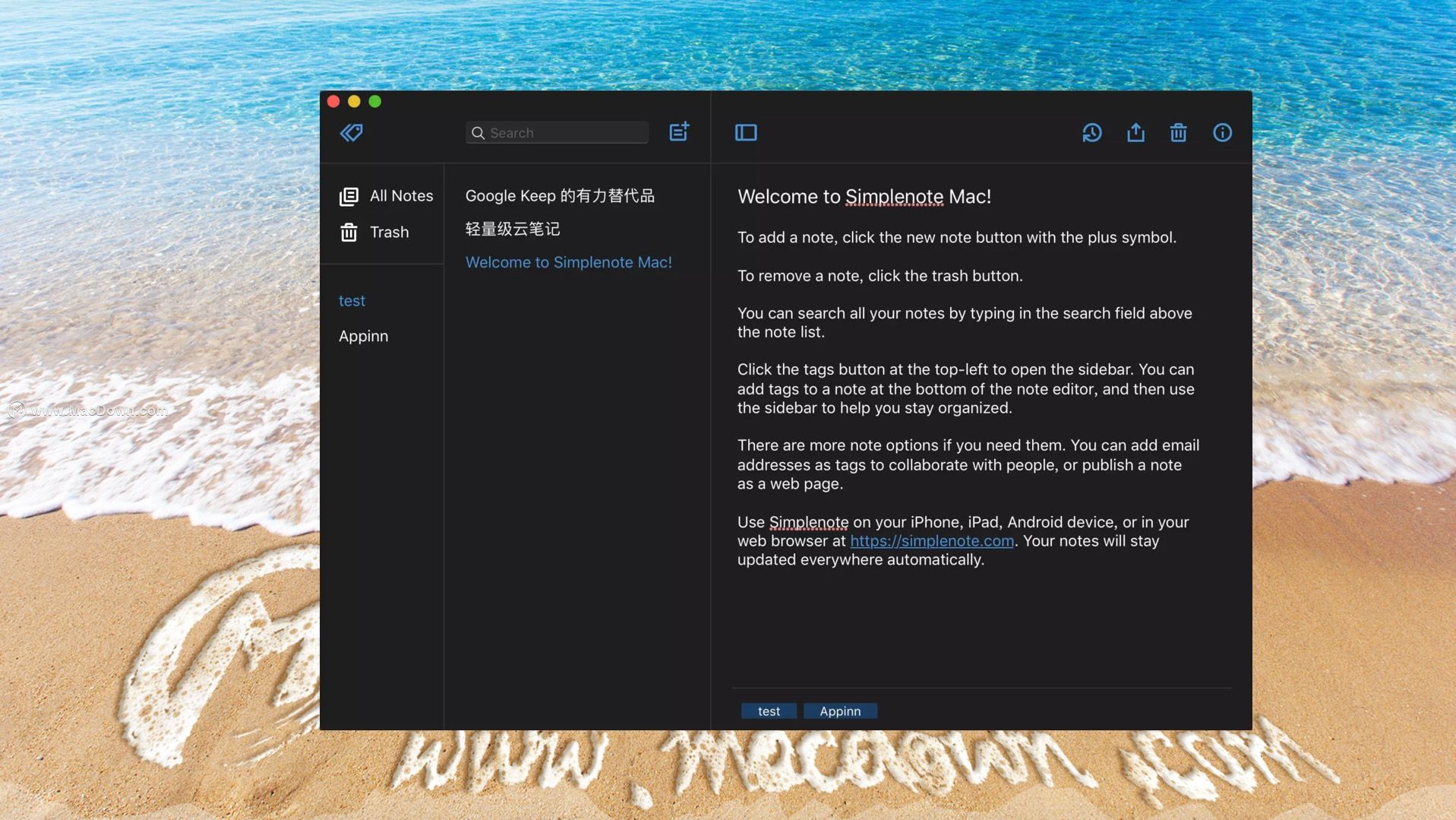Viewport: 1456px width, 820px height.
Task: Click the test tag chip below the note
Action: [769, 711]
